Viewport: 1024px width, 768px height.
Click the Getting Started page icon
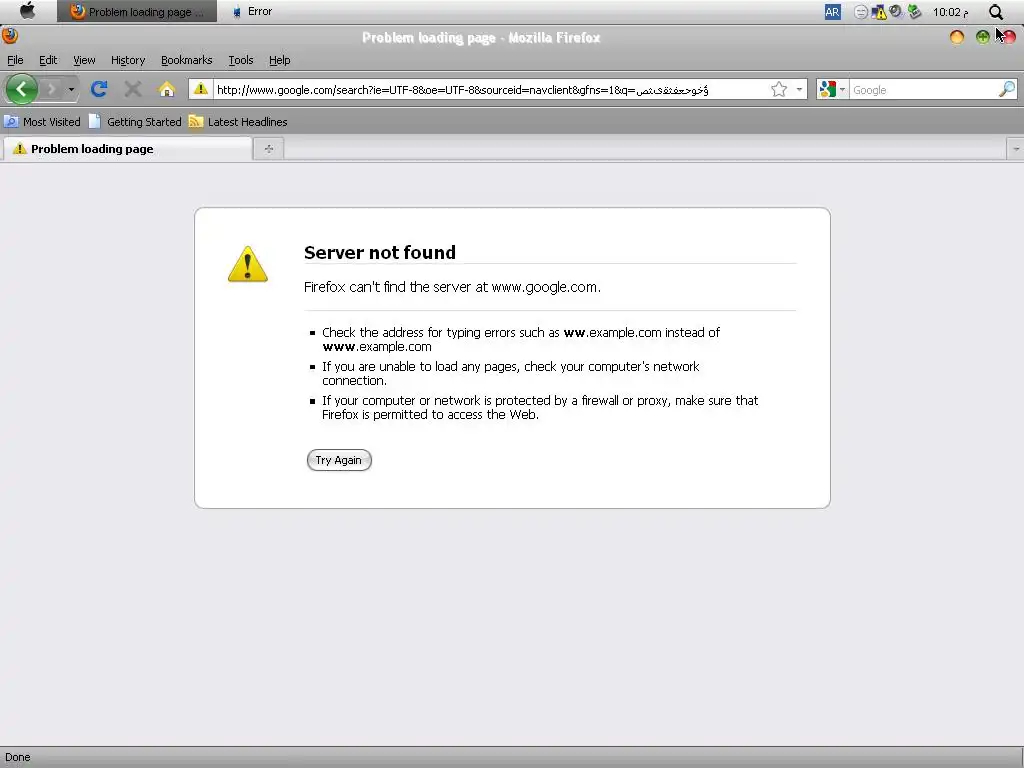click(95, 121)
